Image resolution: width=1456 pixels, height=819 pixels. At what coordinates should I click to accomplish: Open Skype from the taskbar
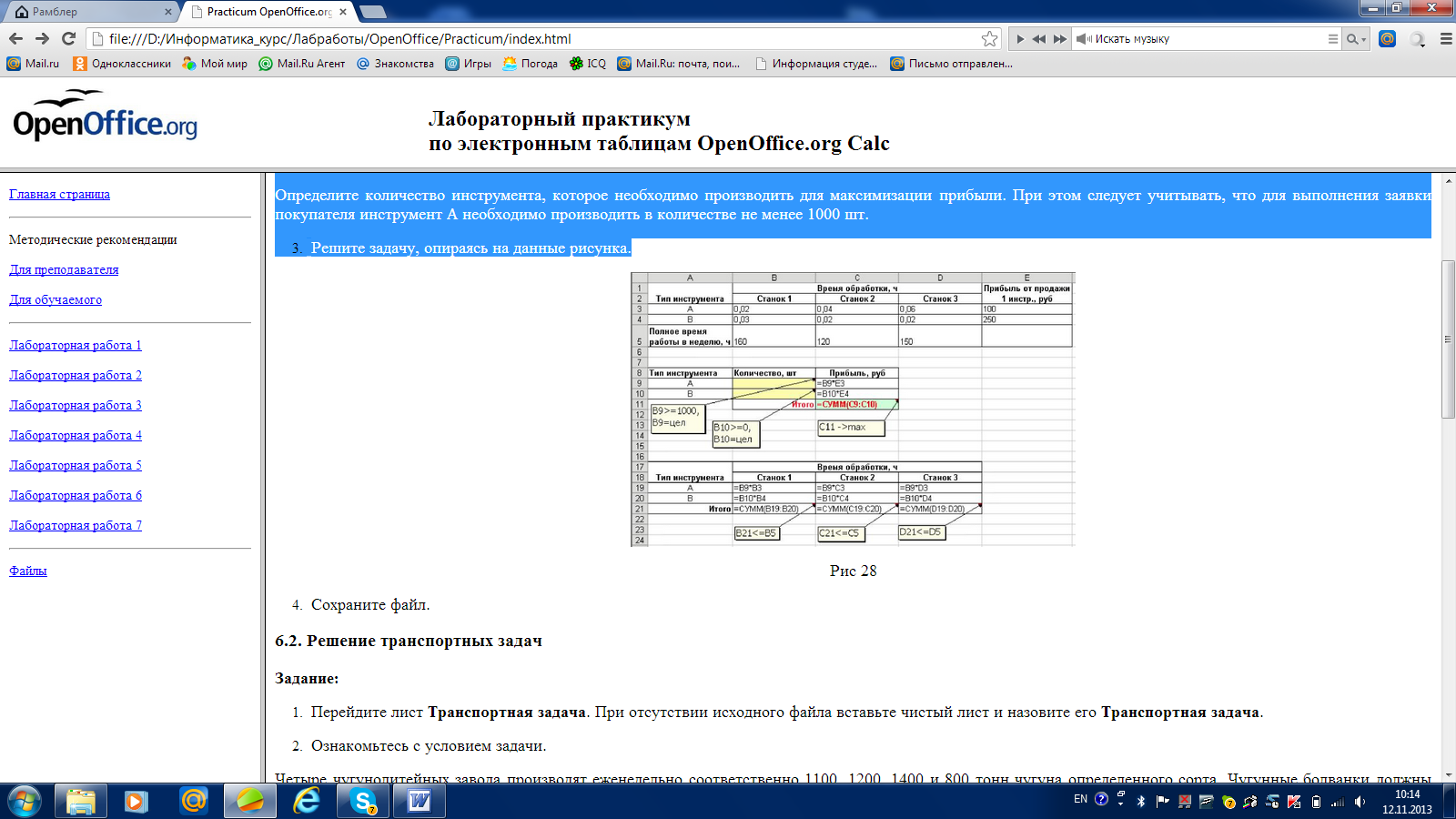(363, 802)
